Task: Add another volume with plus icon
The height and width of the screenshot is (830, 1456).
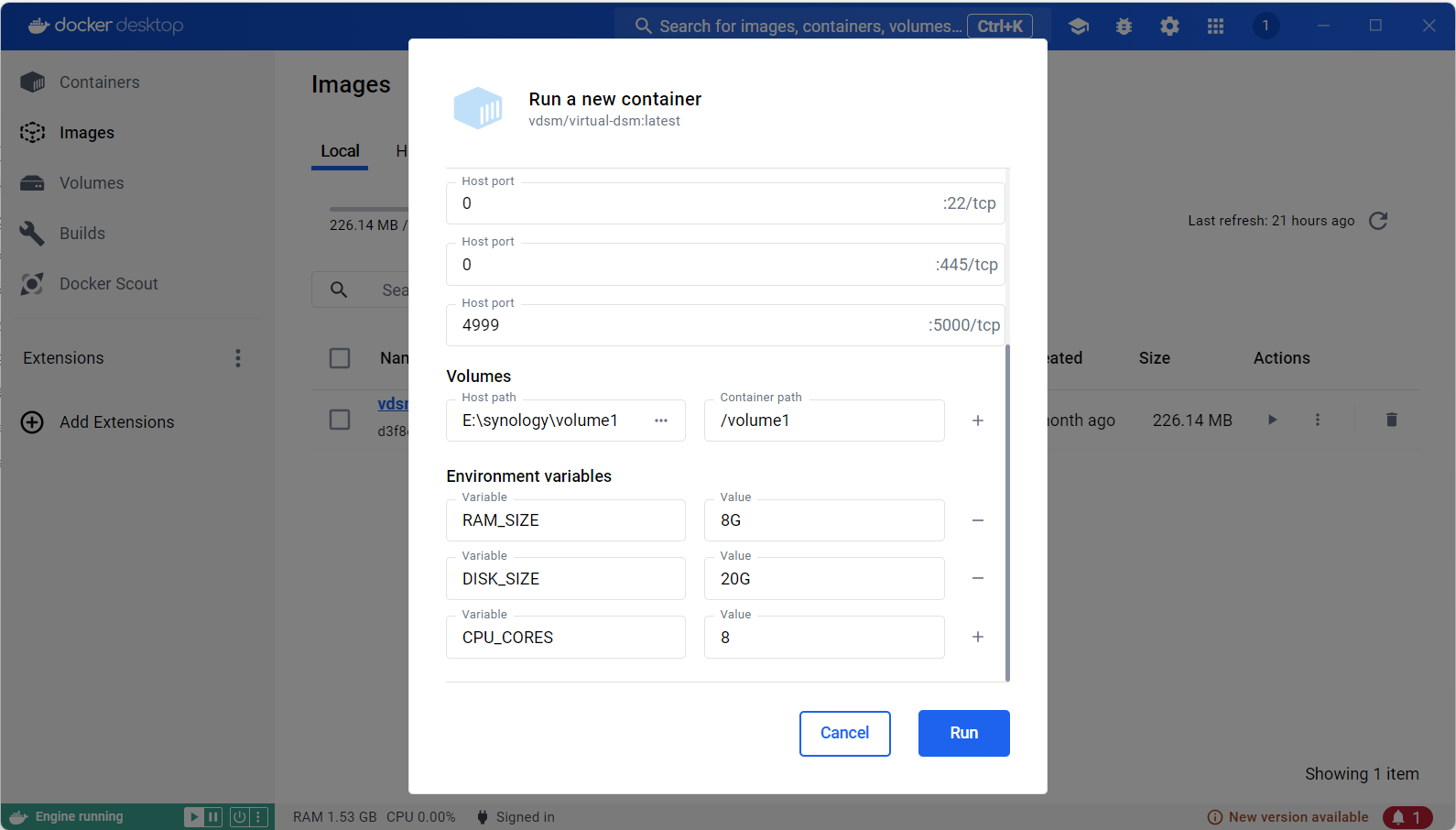Action: 978,420
